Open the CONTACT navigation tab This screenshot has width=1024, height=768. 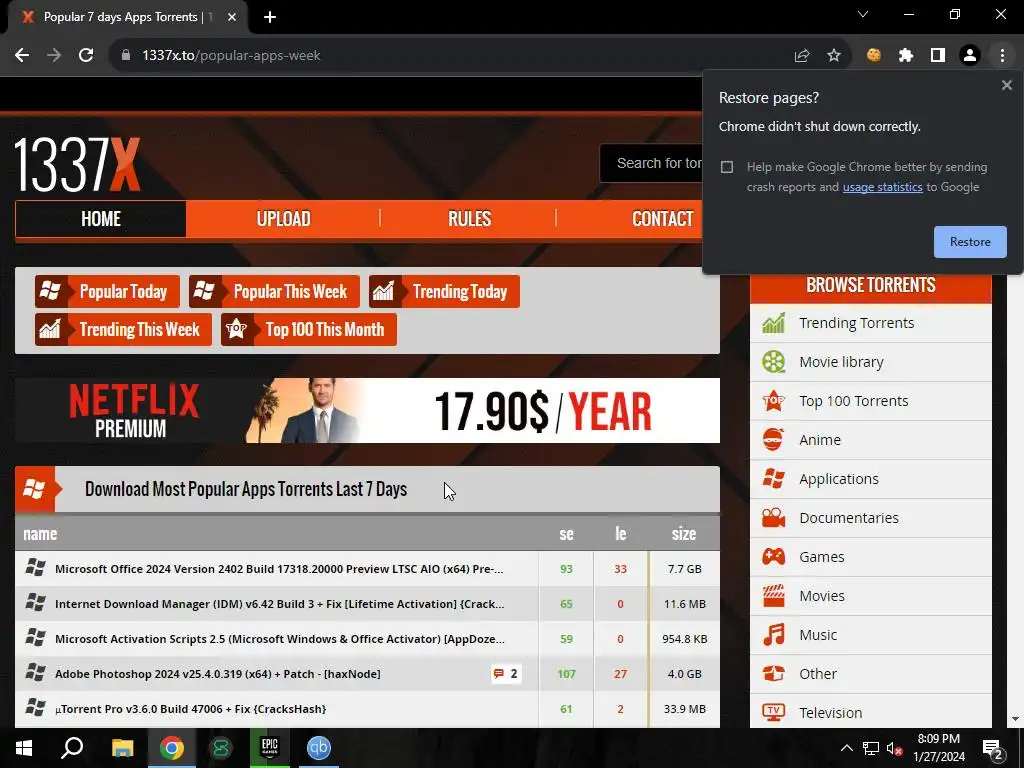(x=662, y=219)
